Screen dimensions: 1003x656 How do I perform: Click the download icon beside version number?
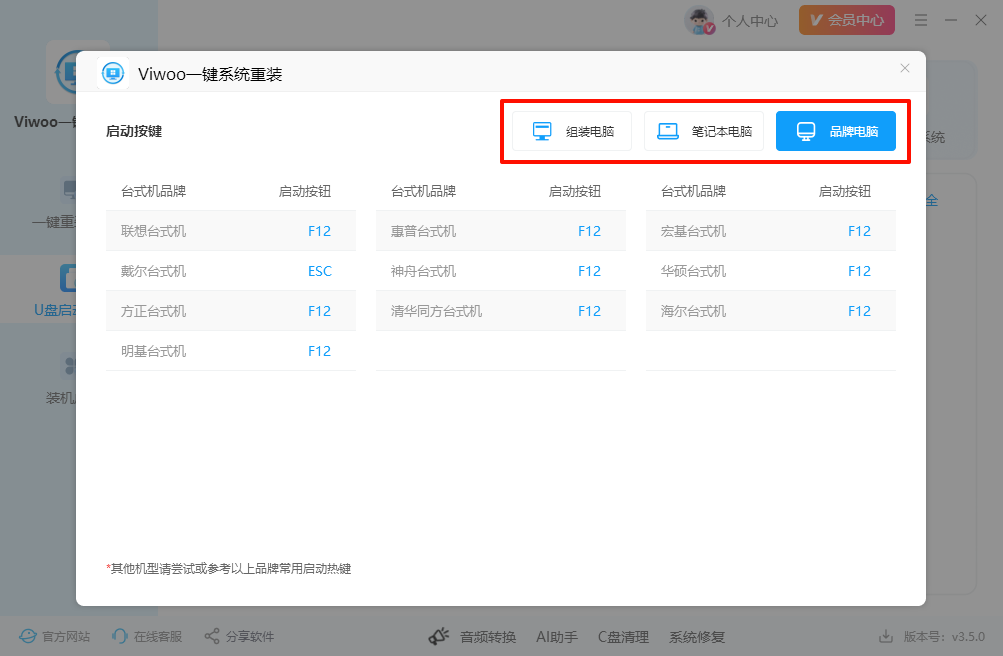pyautogui.click(x=886, y=636)
